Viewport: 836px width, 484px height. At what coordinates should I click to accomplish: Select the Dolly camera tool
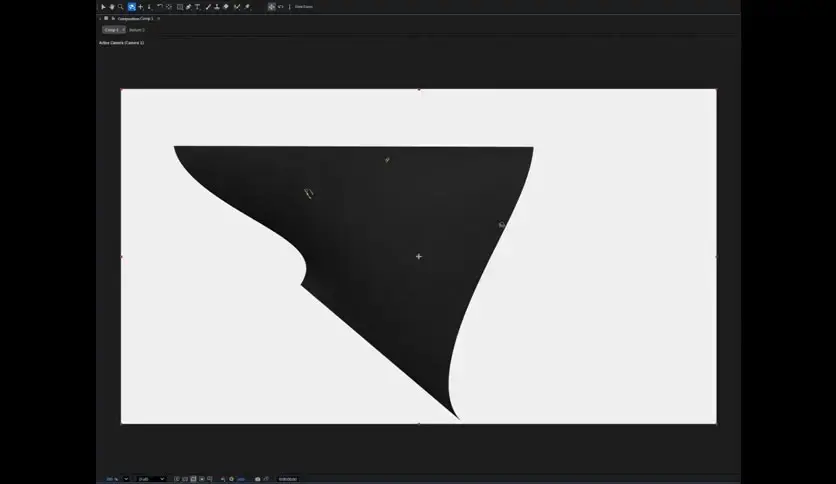149,7
